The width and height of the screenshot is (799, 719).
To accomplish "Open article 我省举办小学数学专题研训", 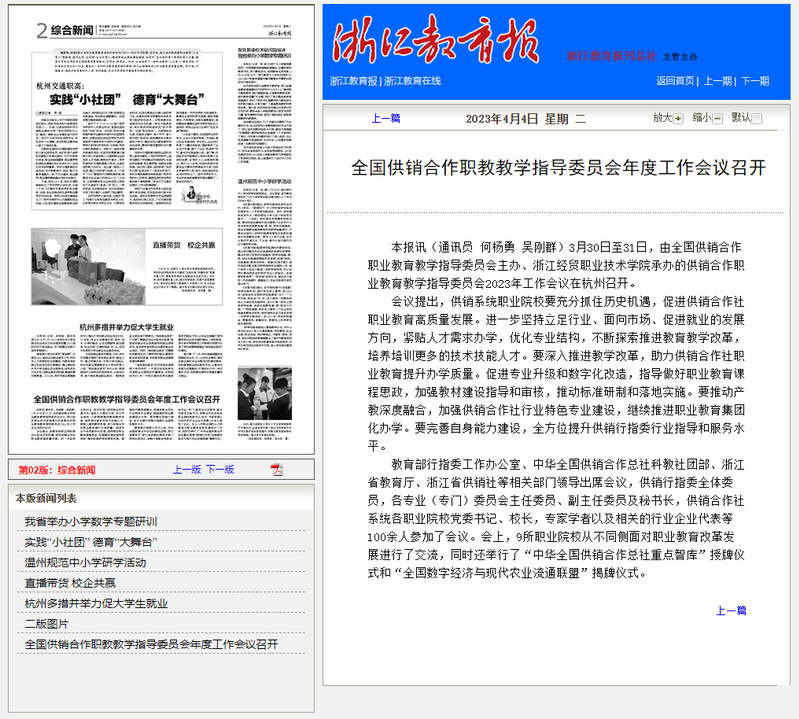I will click(x=91, y=522).
